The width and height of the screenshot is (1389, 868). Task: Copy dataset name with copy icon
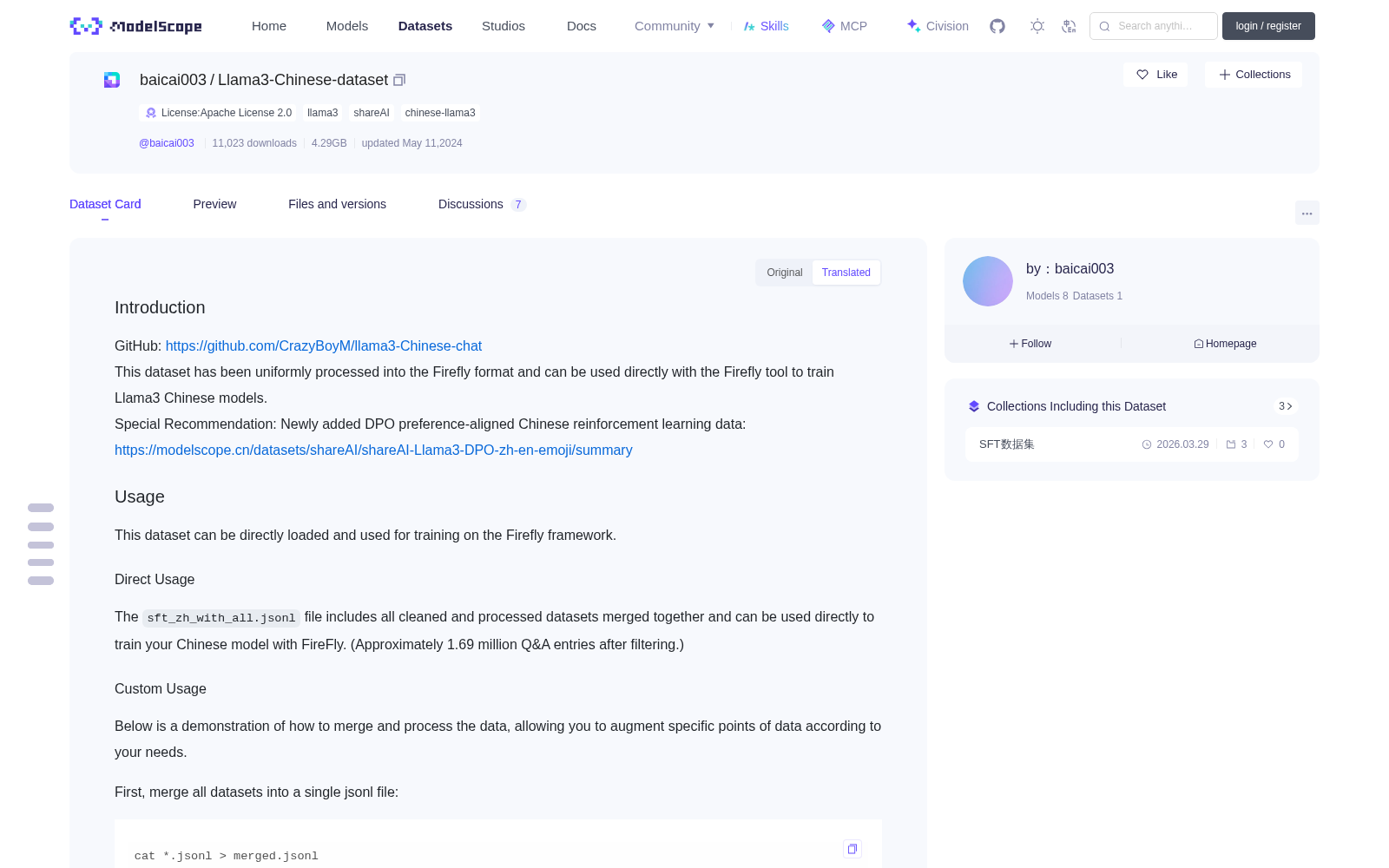pyautogui.click(x=399, y=80)
